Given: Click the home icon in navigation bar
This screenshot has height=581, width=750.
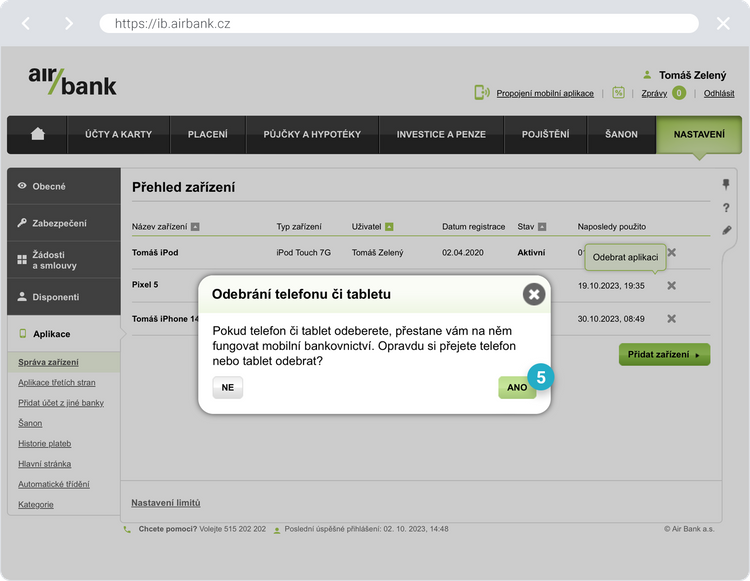Looking at the screenshot, I should (38, 134).
